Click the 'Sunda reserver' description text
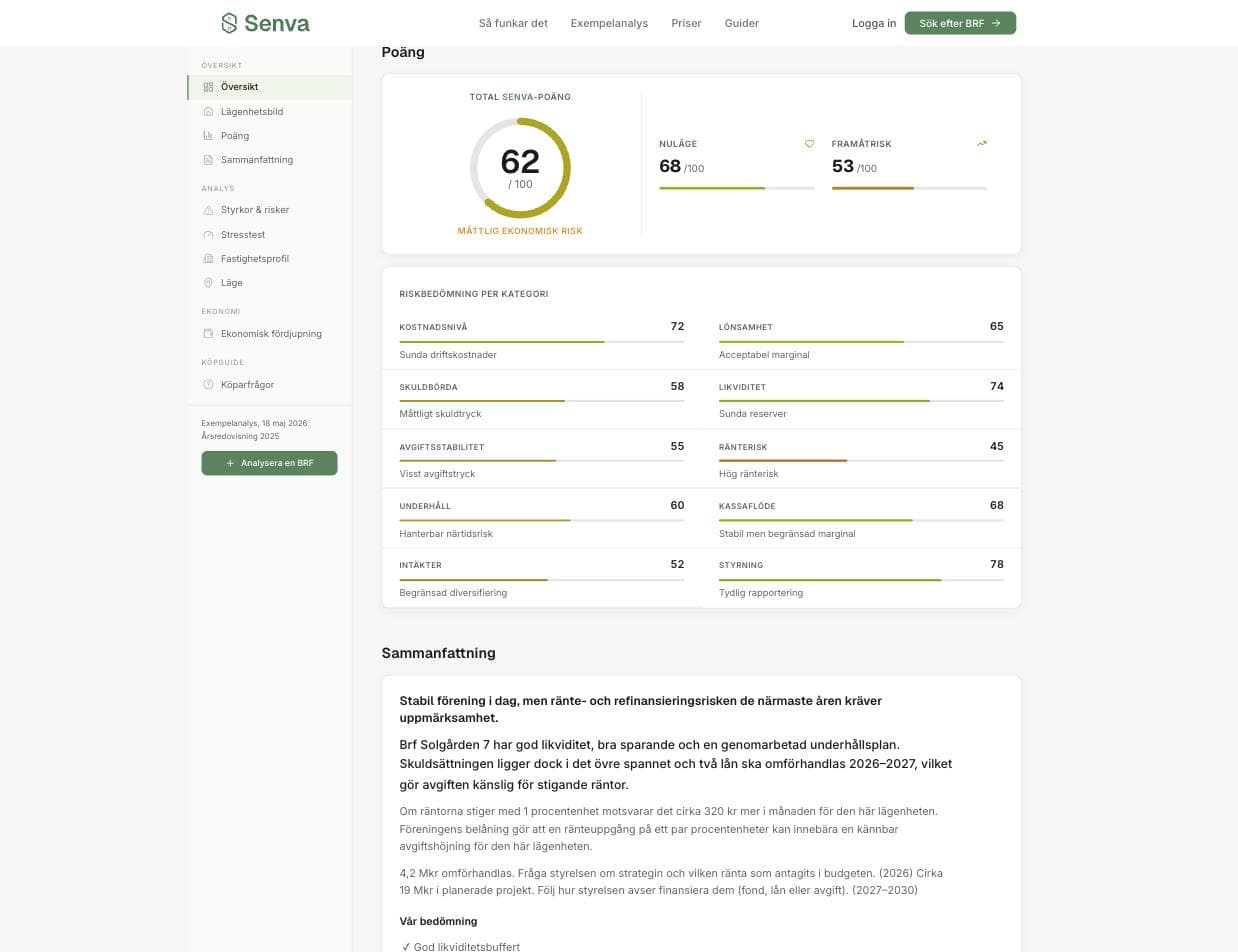The height and width of the screenshot is (952, 1238). coord(753,414)
